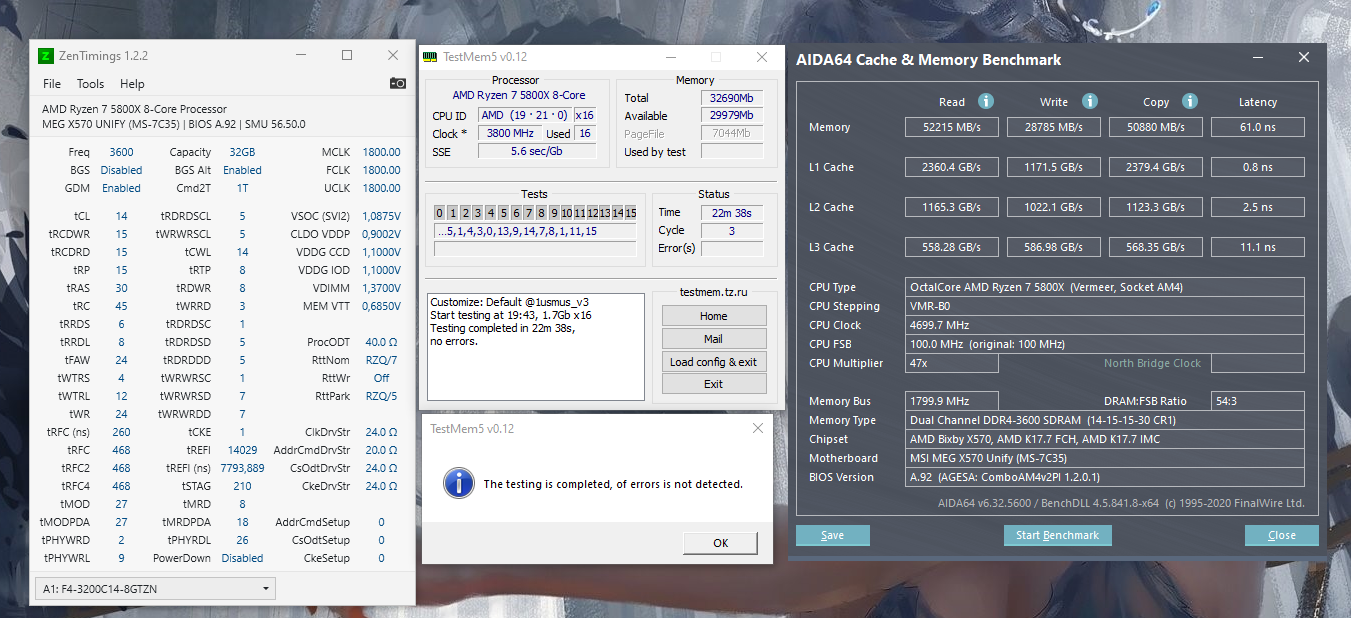Click the GDM Enabled value

(x=121, y=188)
